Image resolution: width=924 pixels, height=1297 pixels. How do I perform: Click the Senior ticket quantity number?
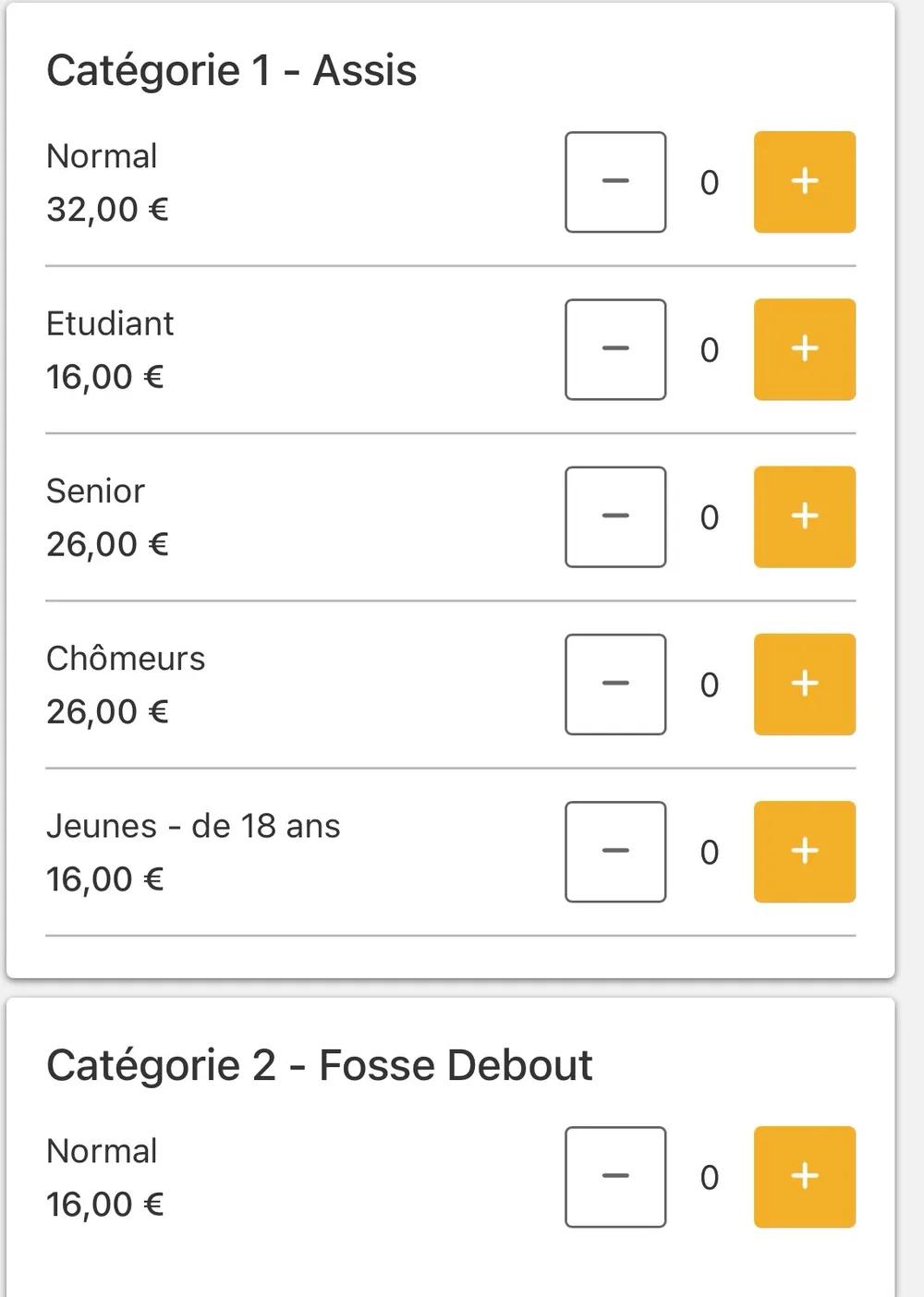coord(709,517)
